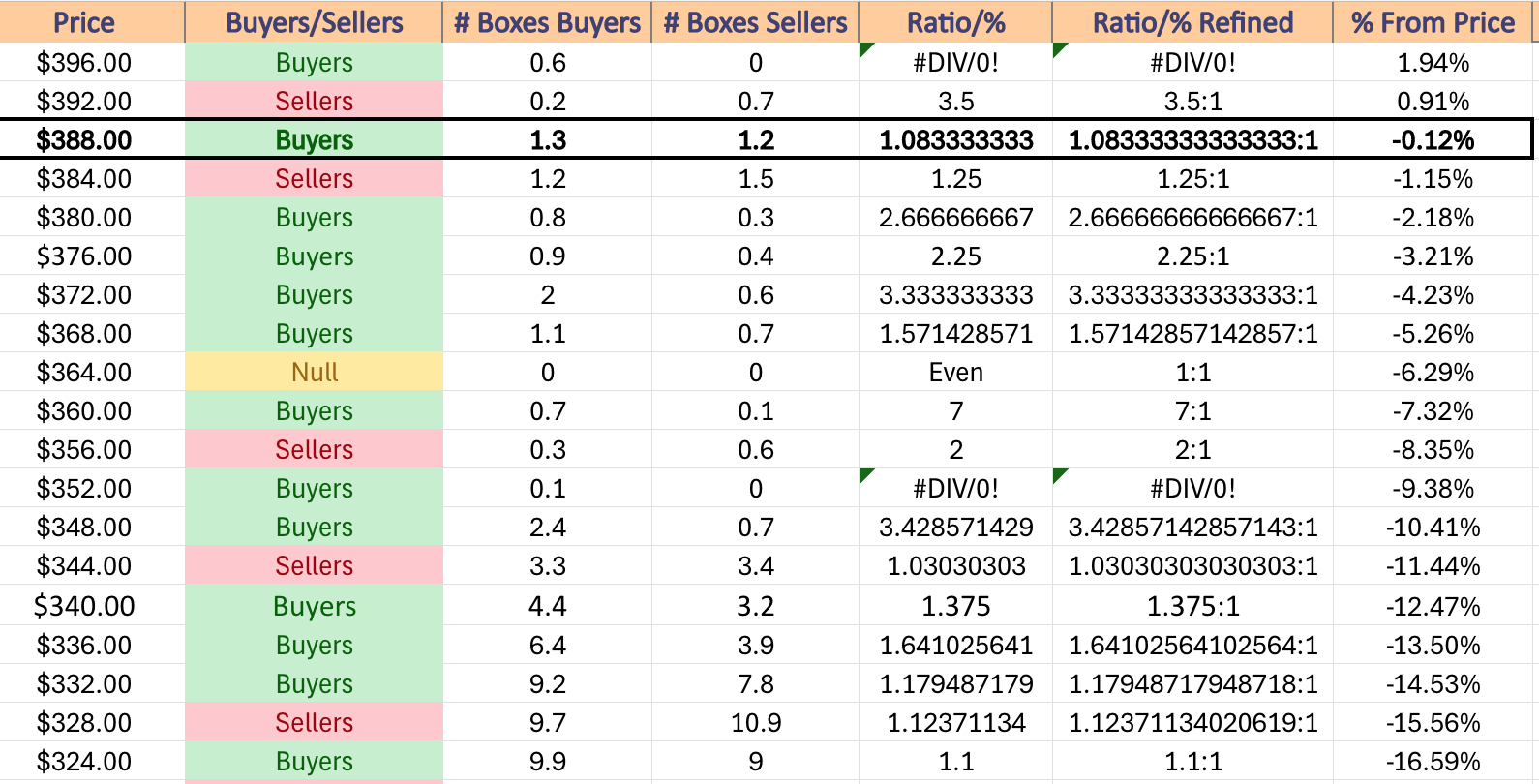Click the $344.00 price cell
The width and height of the screenshot is (1539, 784).
click(x=92, y=566)
